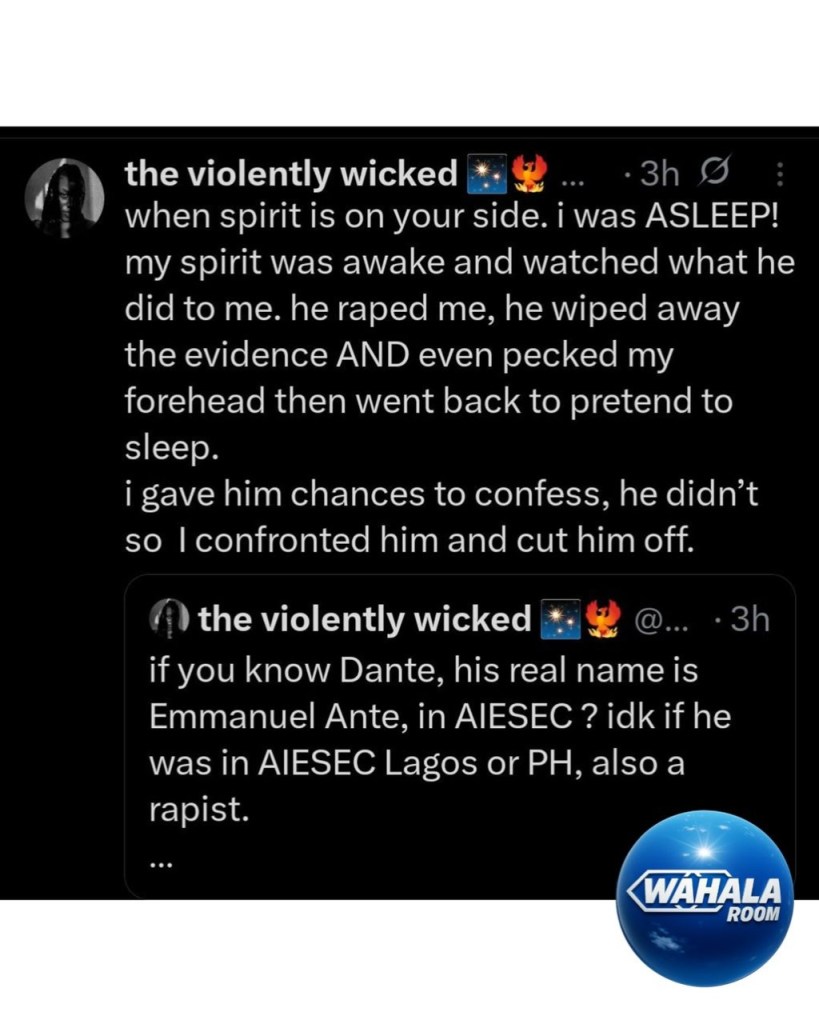Open the quoted tweet's small profile avatar
The image size is (819, 1024).
point(169,619)
